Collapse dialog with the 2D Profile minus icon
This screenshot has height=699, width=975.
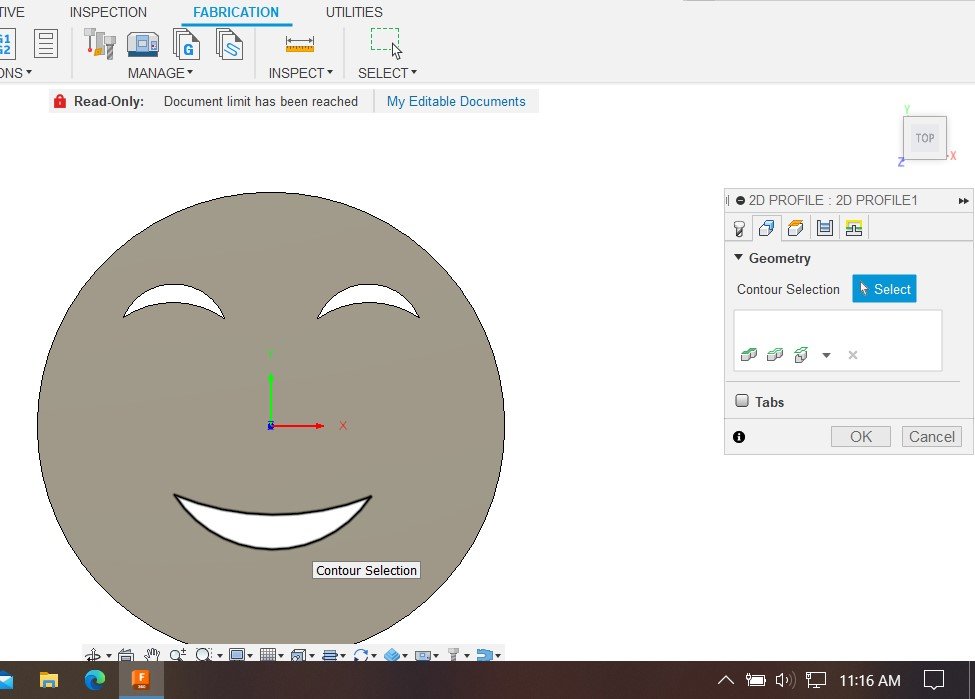pyautogui.click(x=740, y=201)
